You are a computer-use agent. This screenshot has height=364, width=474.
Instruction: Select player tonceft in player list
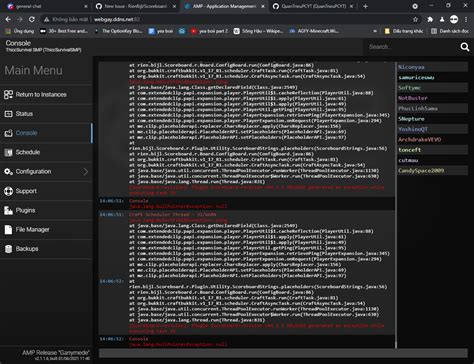click(x=433, y=150)
